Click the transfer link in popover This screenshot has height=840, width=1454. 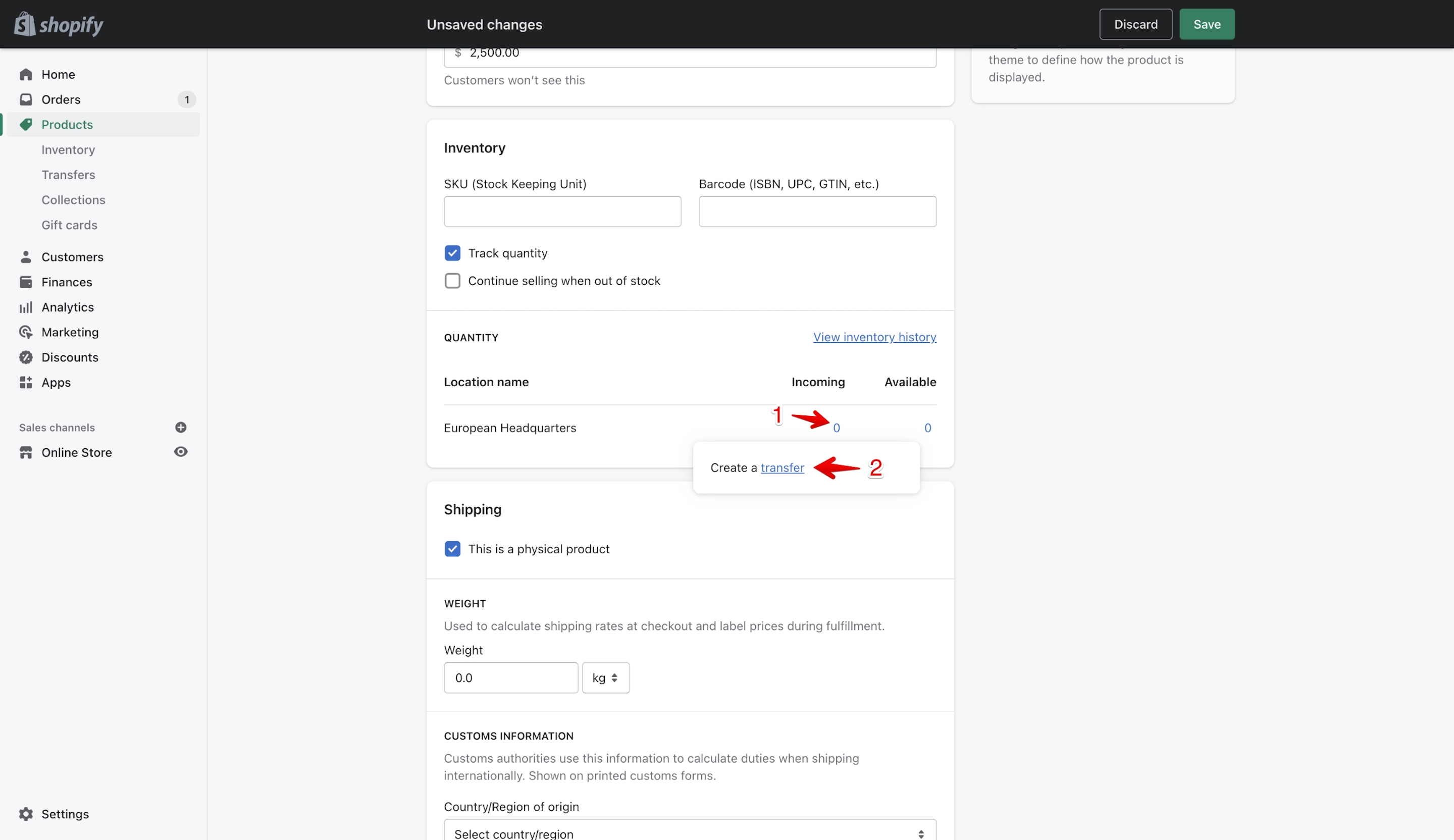tap(782, 468)
